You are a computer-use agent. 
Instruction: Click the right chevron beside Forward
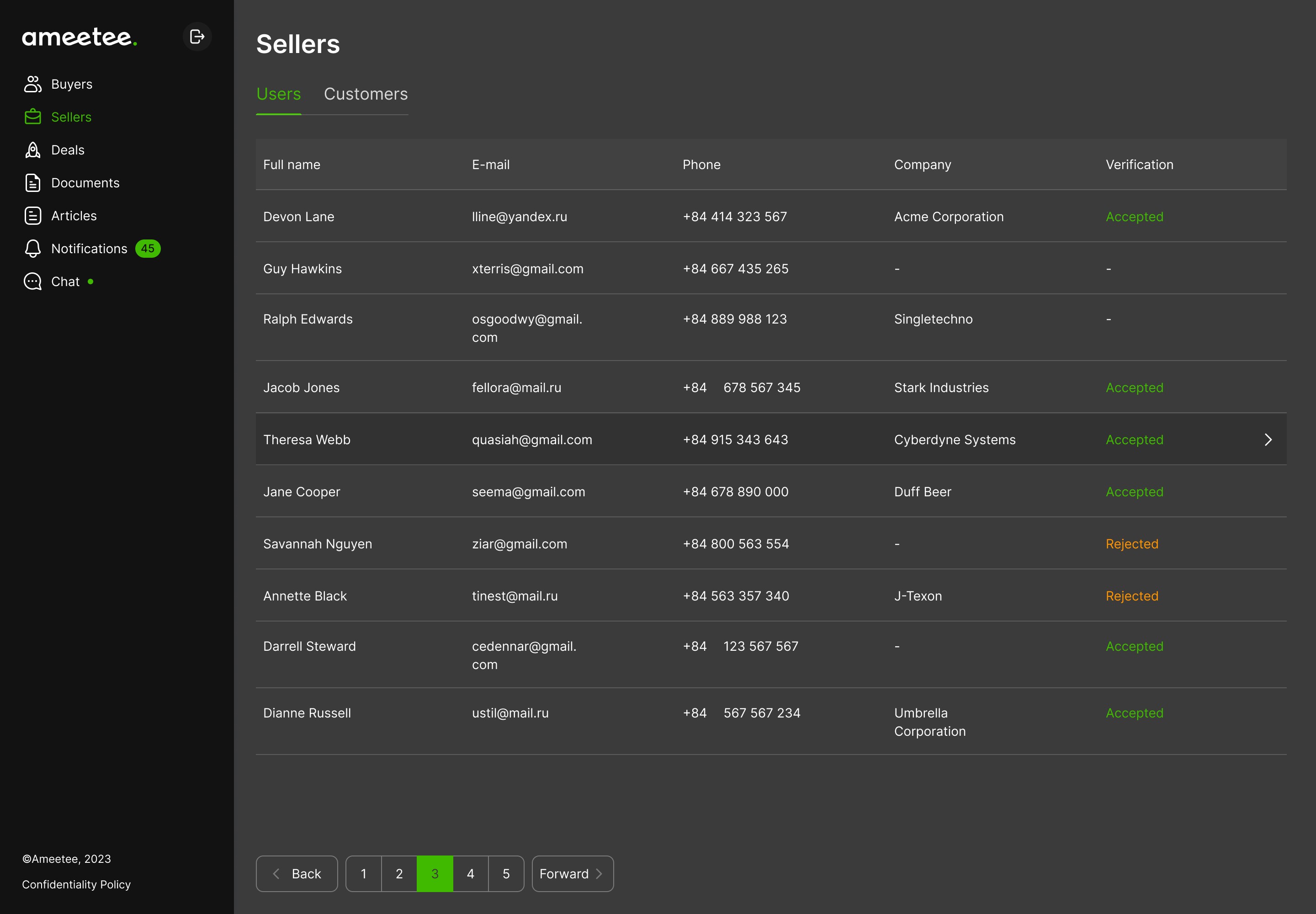click(600, 874)
